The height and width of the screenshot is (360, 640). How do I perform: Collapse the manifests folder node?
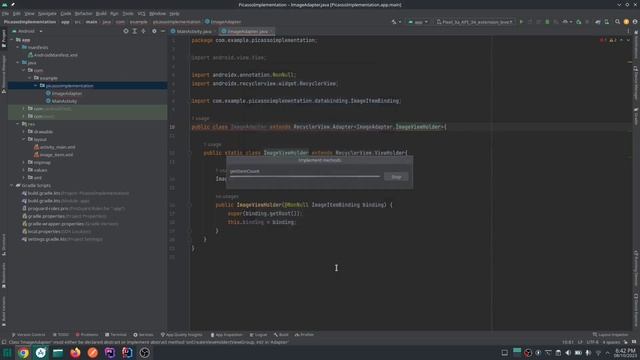tap(18, 47)
